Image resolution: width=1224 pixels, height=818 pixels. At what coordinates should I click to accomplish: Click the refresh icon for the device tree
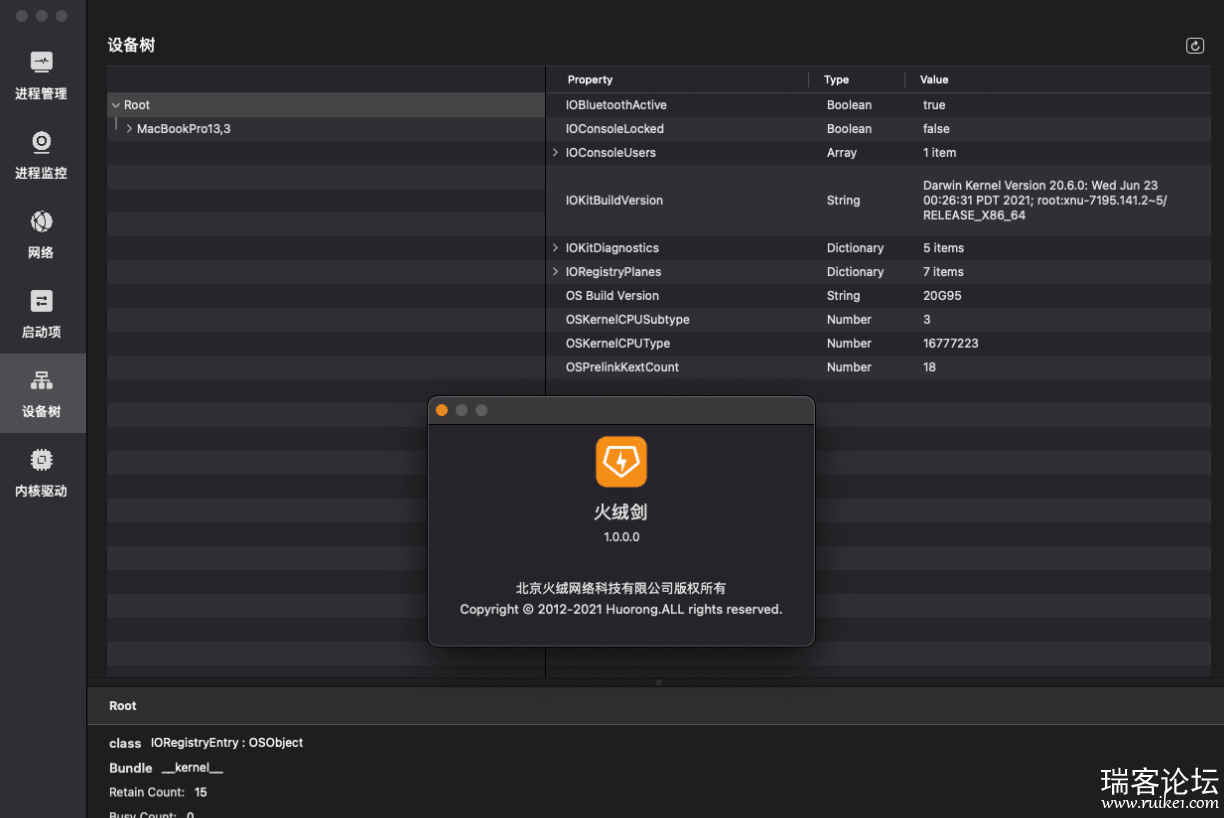click(1195, 45)
